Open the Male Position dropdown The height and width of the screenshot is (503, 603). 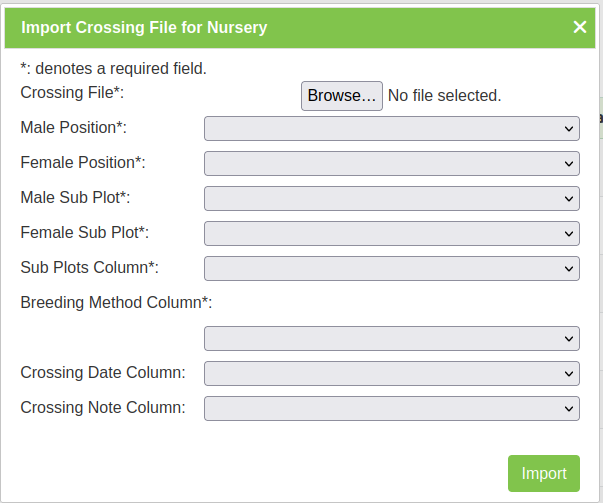click(391, 128)
